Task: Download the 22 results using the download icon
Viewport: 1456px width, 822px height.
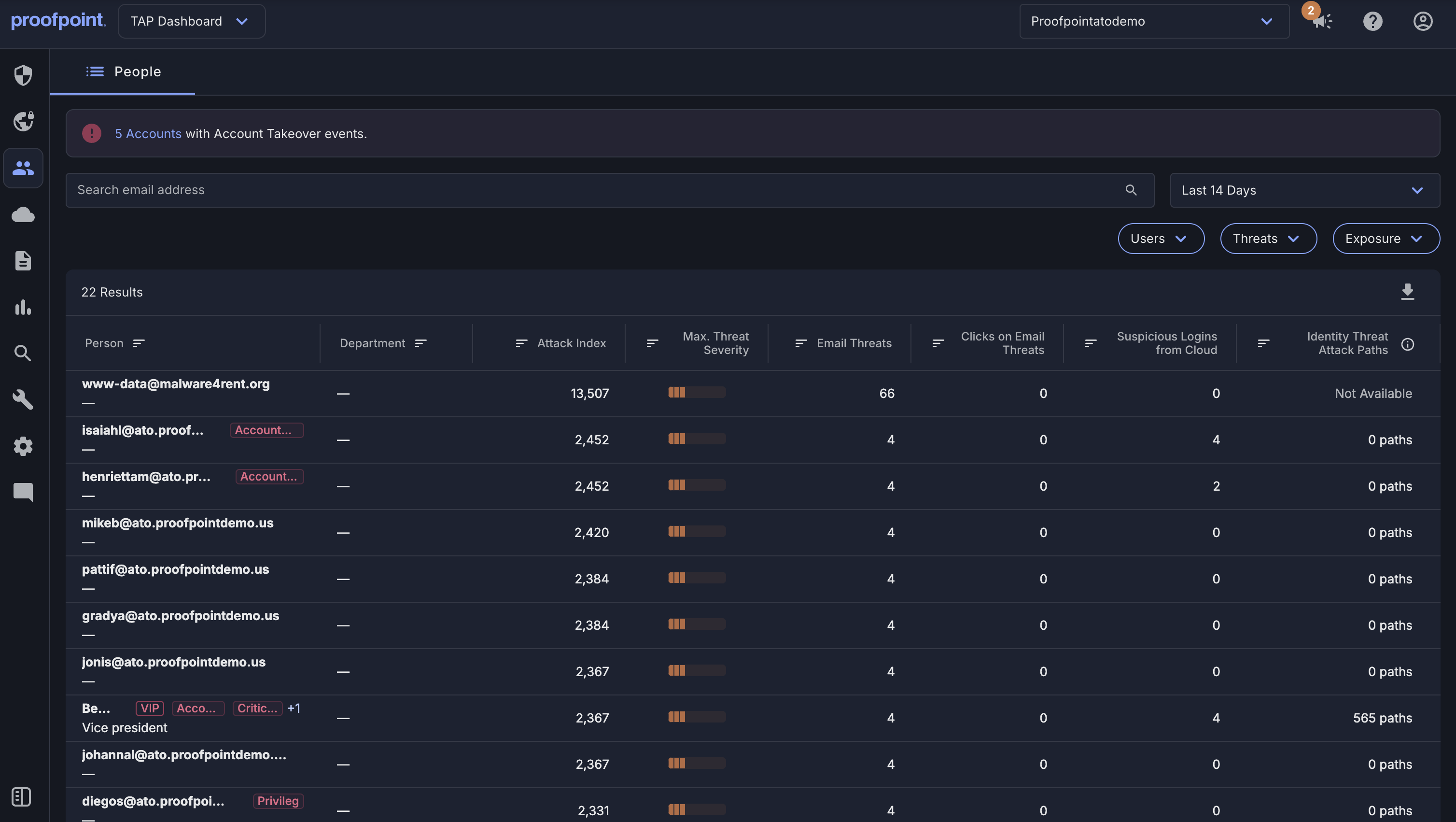Action: point(1408,292)
